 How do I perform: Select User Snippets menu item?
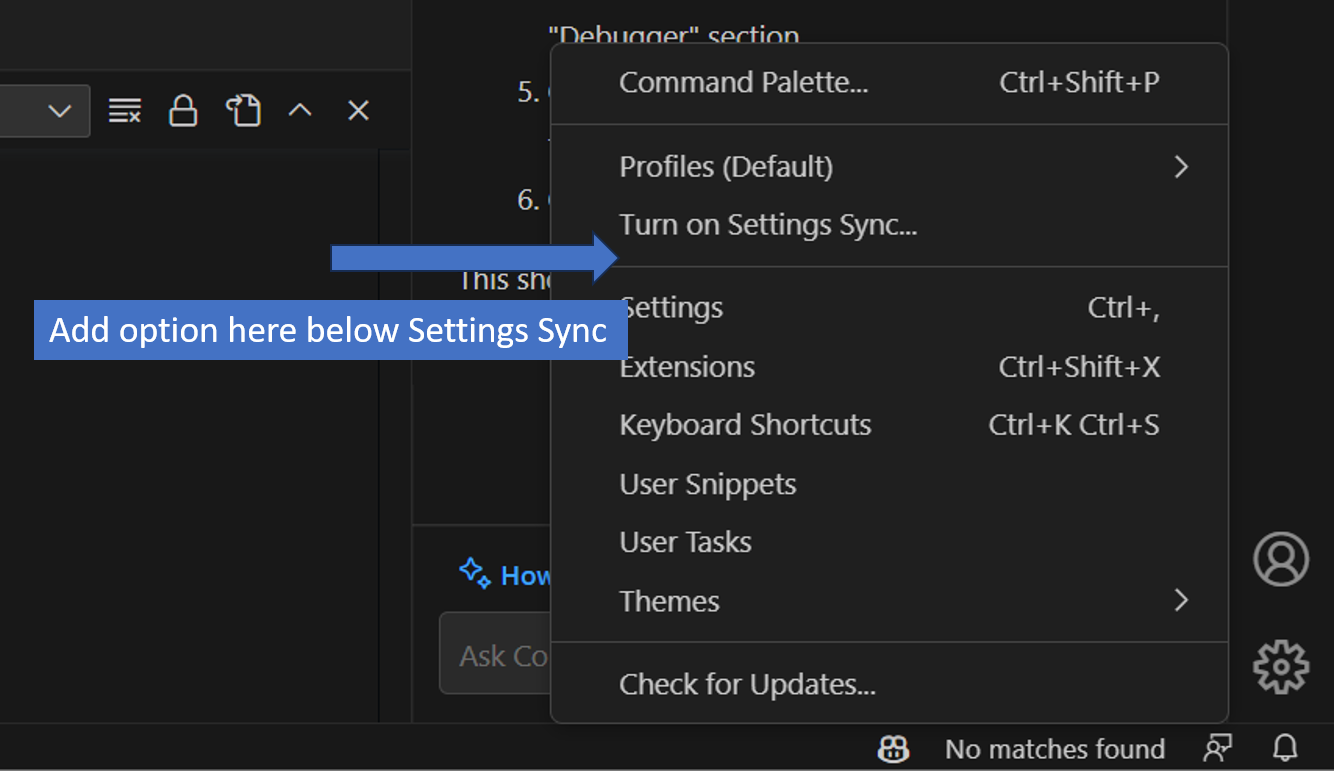click(889, 484)
